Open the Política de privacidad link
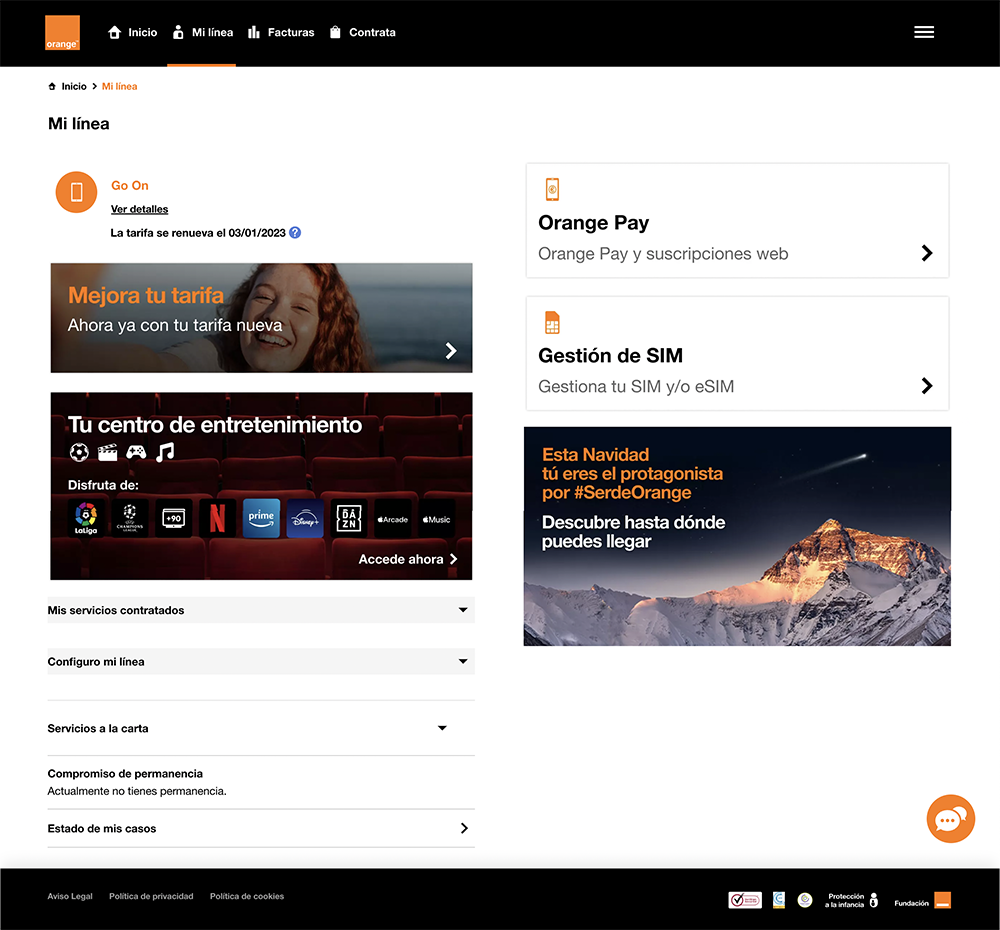This screenshot has height=930, width=1000. 151,897
